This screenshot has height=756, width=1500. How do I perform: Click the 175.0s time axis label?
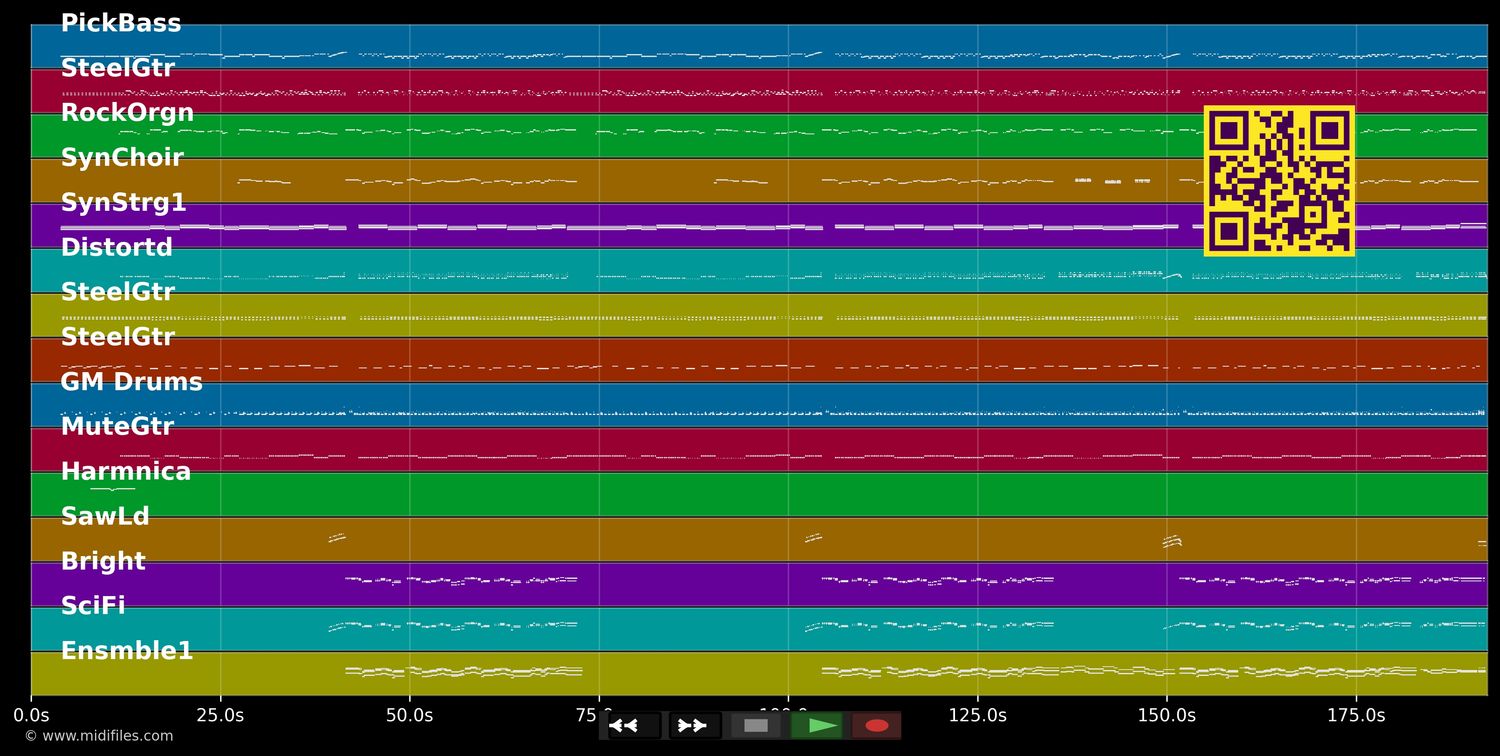point(1356,716)
